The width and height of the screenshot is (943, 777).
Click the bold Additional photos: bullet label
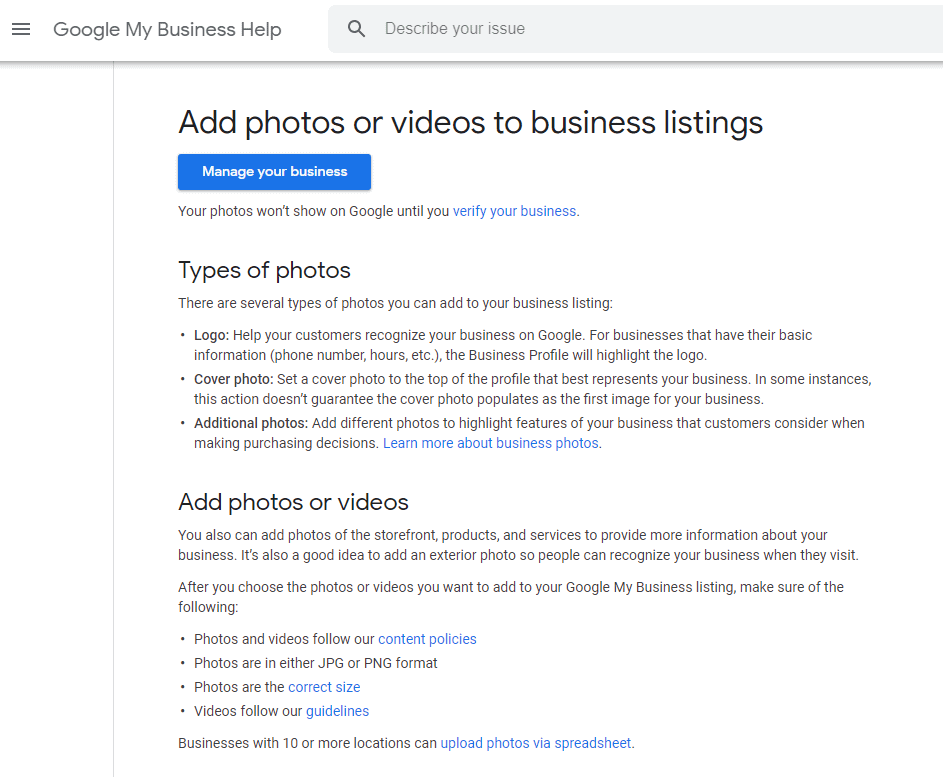(x=251, y=423)
